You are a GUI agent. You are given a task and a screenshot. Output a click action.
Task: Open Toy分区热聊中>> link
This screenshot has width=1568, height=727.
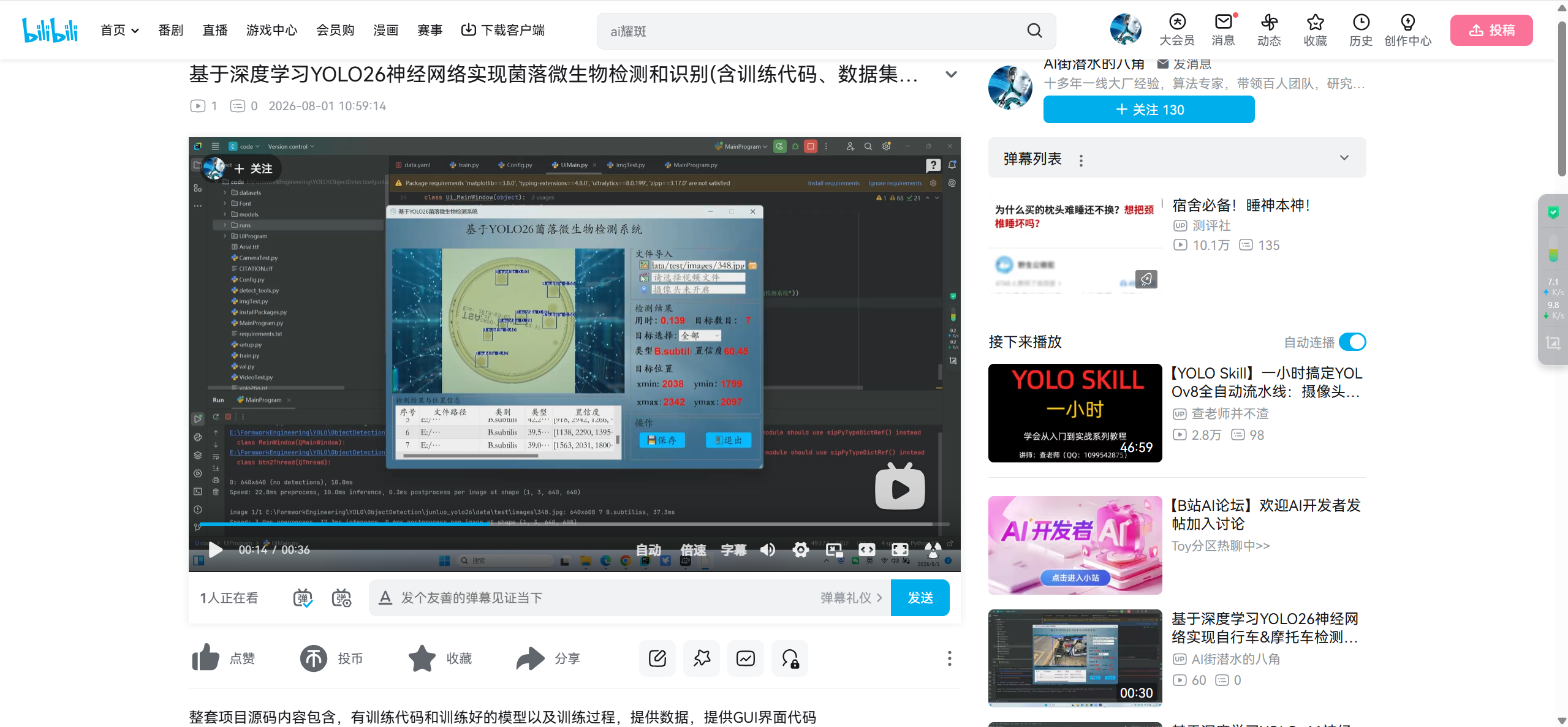click(x=1221, y=546)
